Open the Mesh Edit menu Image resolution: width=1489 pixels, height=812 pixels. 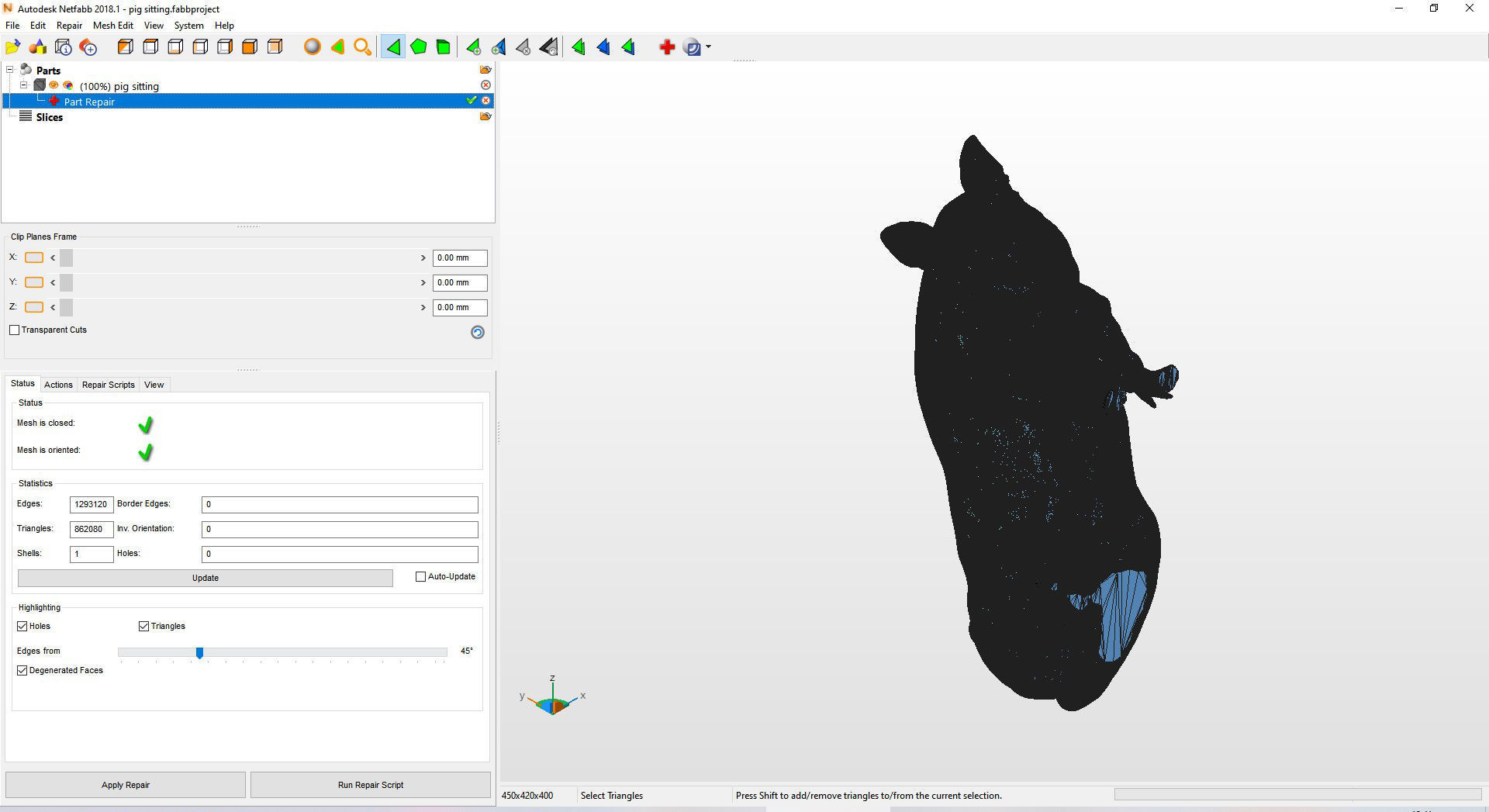coord(113,26)
